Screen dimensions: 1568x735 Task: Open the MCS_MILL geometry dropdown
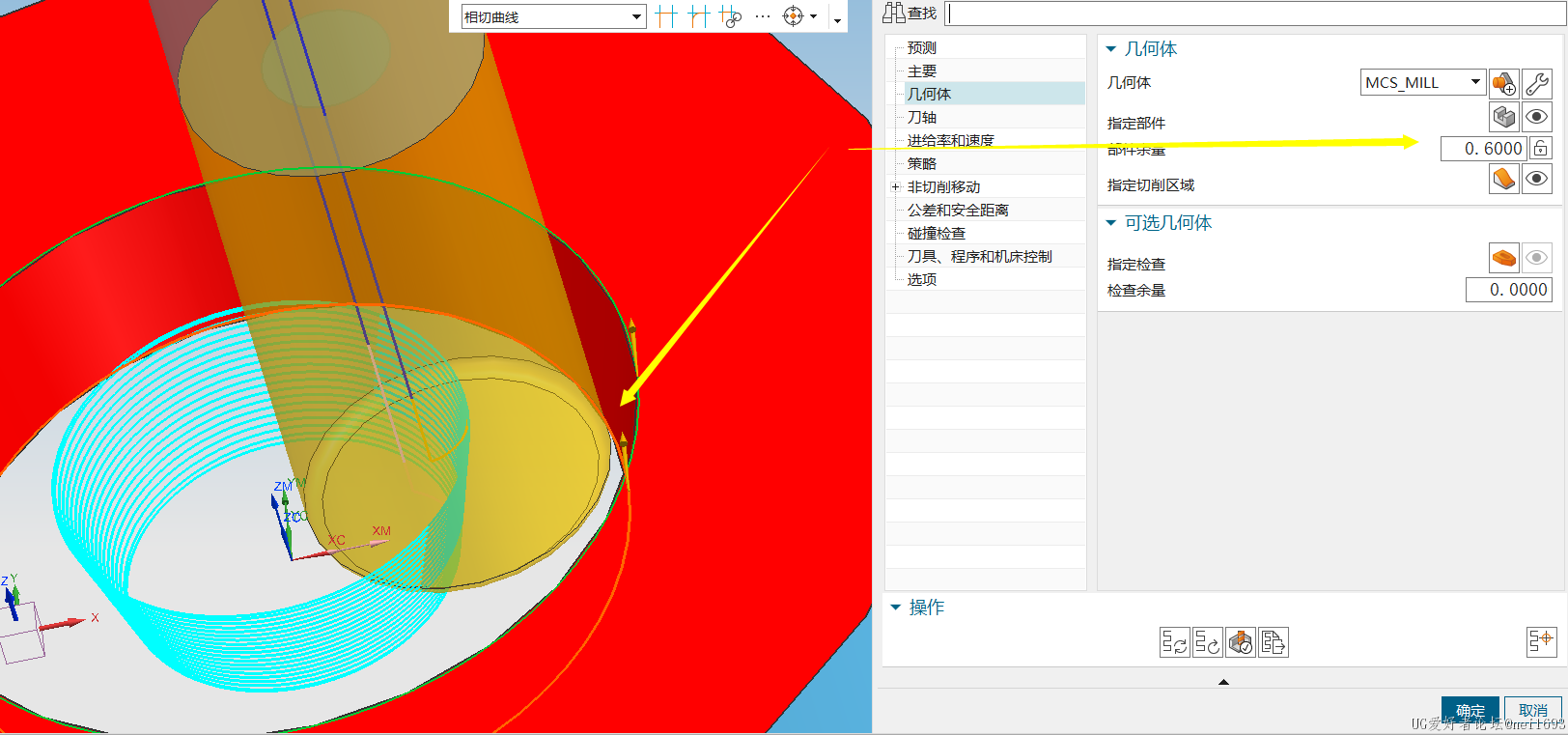pyautogui.click(x=1422, y=82)
